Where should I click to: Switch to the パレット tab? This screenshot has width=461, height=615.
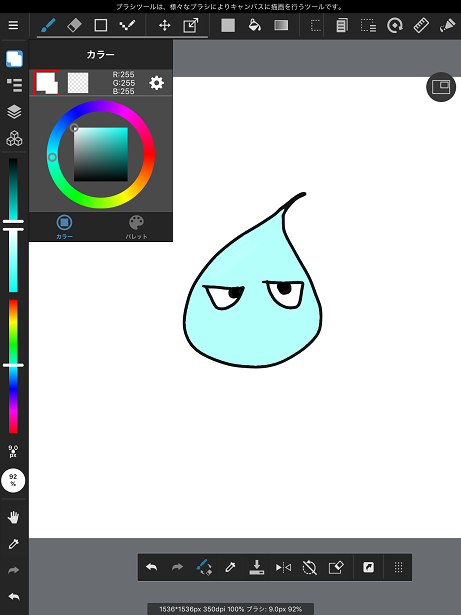(x=137, y=227)
